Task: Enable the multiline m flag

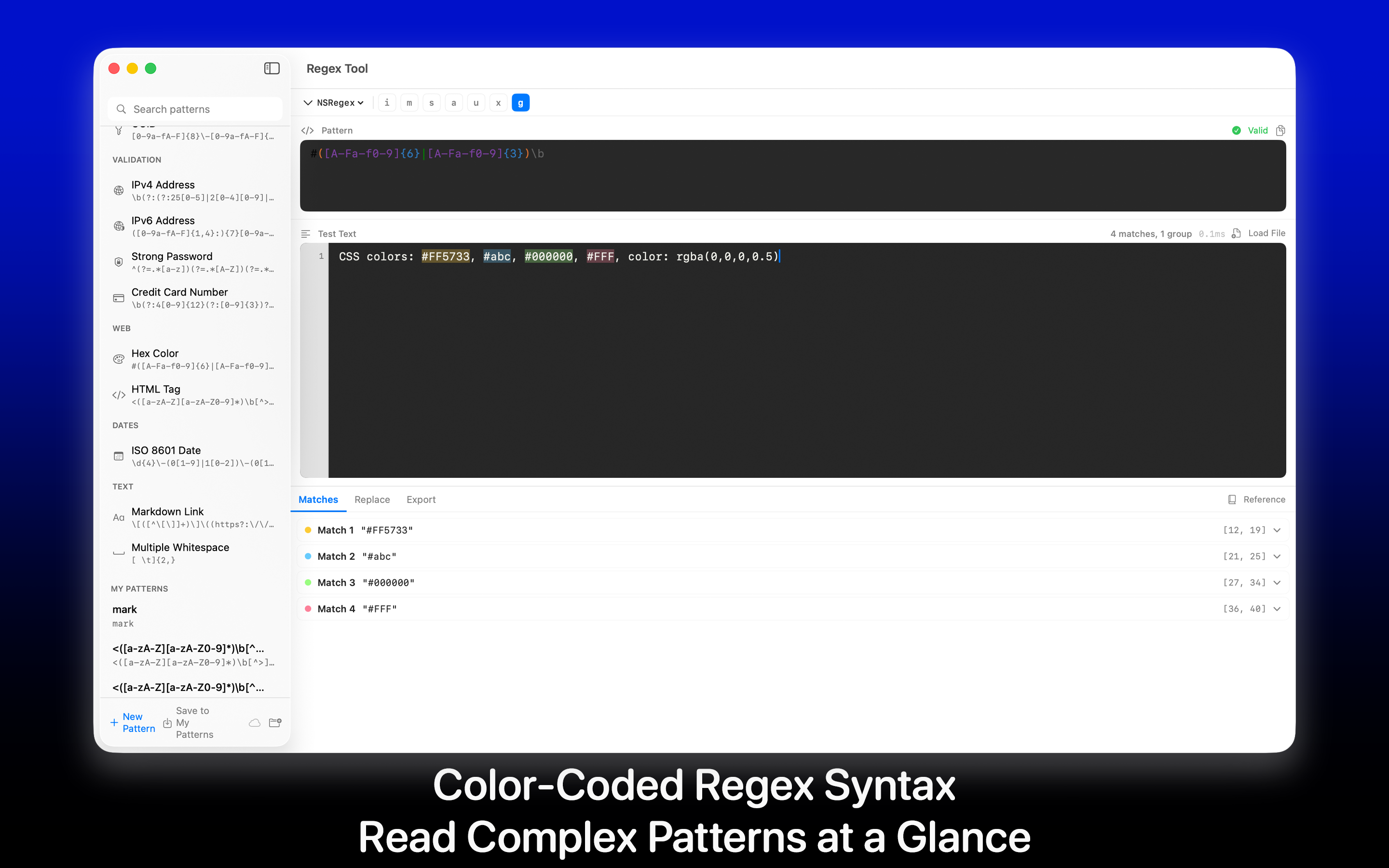Action: click(x=409, y=102)
